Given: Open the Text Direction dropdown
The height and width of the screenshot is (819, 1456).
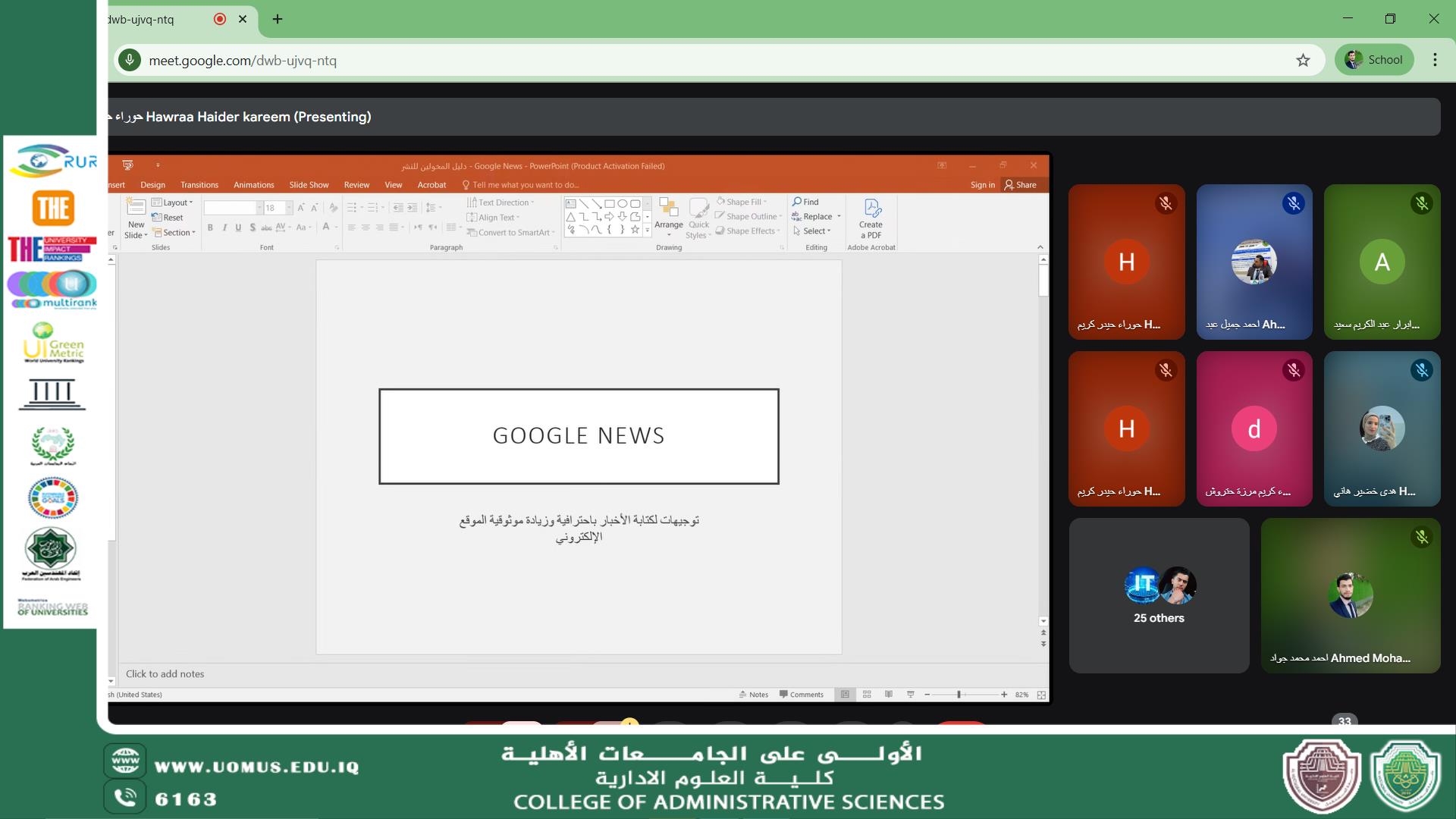Looking at the screenshot, I should pyautogui.click(x=500, y=202).
